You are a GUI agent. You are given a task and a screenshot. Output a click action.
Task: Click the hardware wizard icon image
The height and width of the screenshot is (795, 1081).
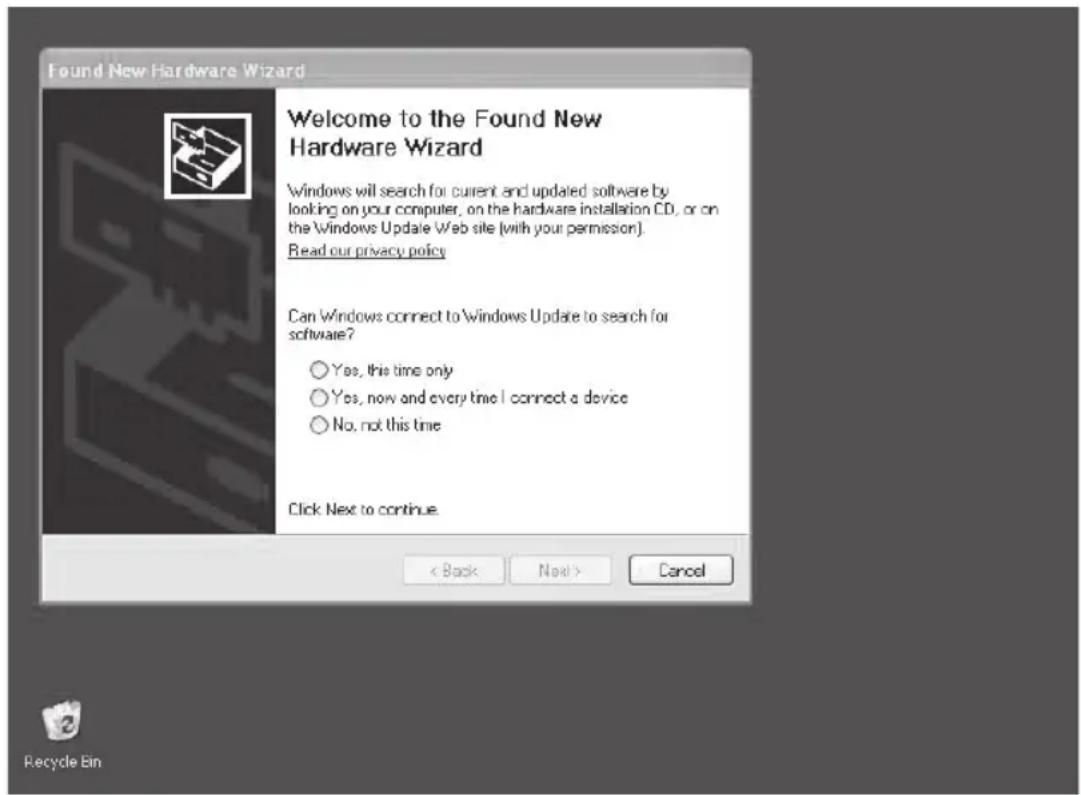tap(208, 156)
